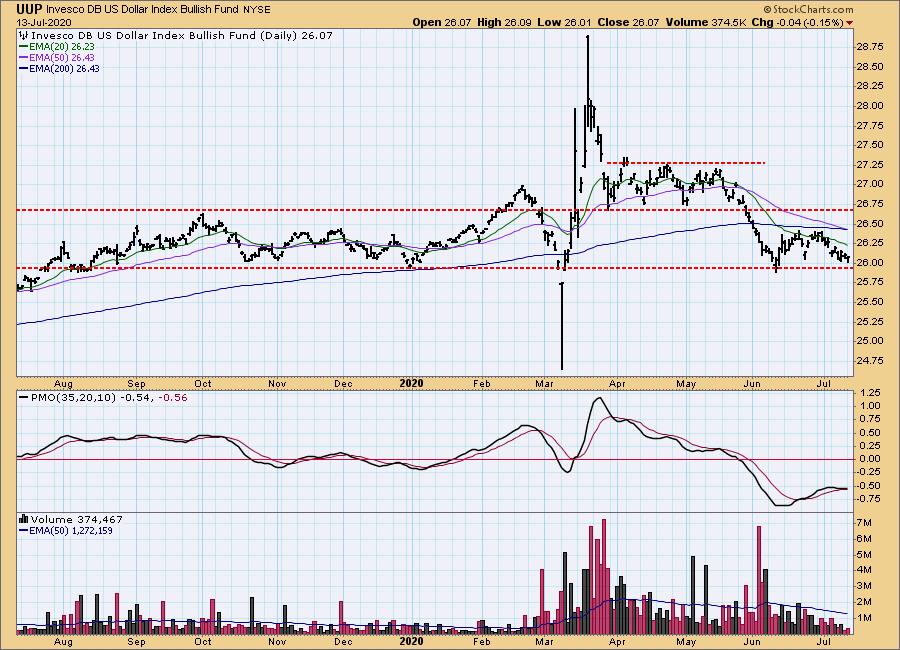Image resolution: width=900 pixels, height=650 pixels.
Task: Click the EMA(50) 1,272,159 volume legend label
Action: [x=71, y=531]
